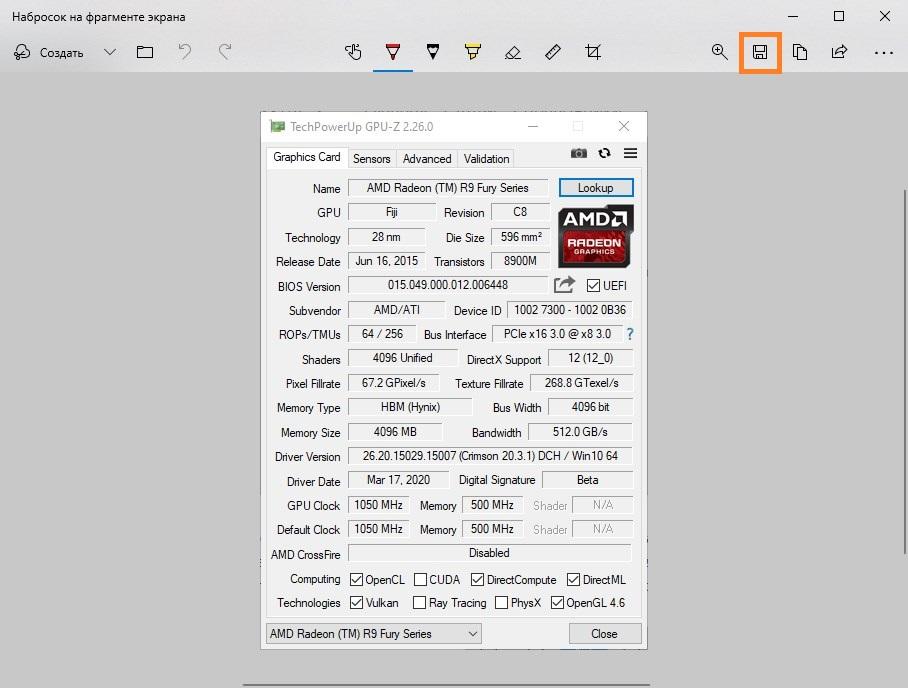Image resolution: width=908 pixels, height=688 pixels.
Task: Click the Memory Type value HBM (Hynix)
Action: 410,407
